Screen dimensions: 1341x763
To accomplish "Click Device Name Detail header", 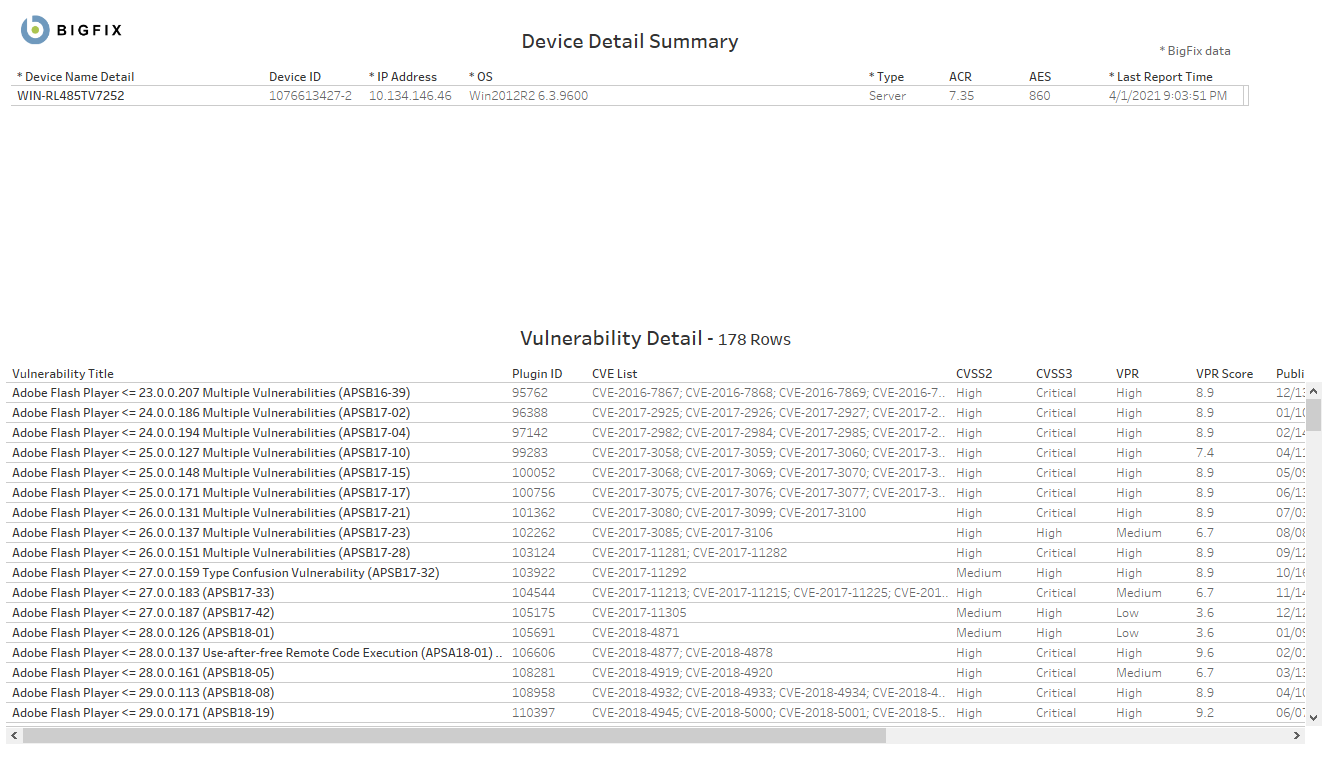I will tap(75, 77).
